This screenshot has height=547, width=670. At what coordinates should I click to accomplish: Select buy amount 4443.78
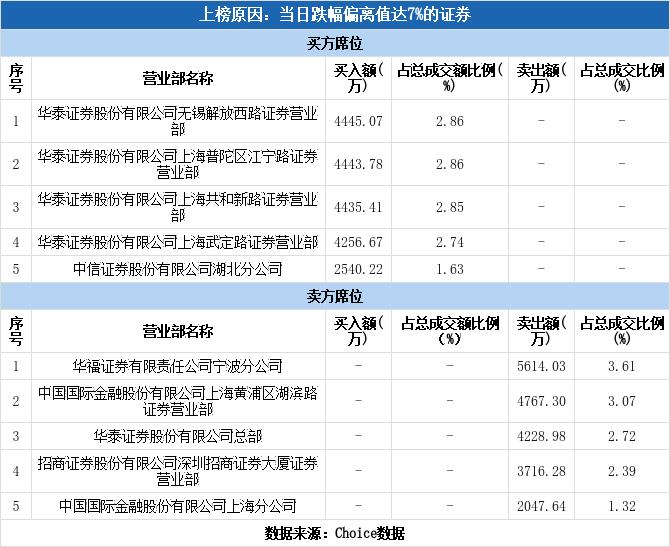click(358, 164)
